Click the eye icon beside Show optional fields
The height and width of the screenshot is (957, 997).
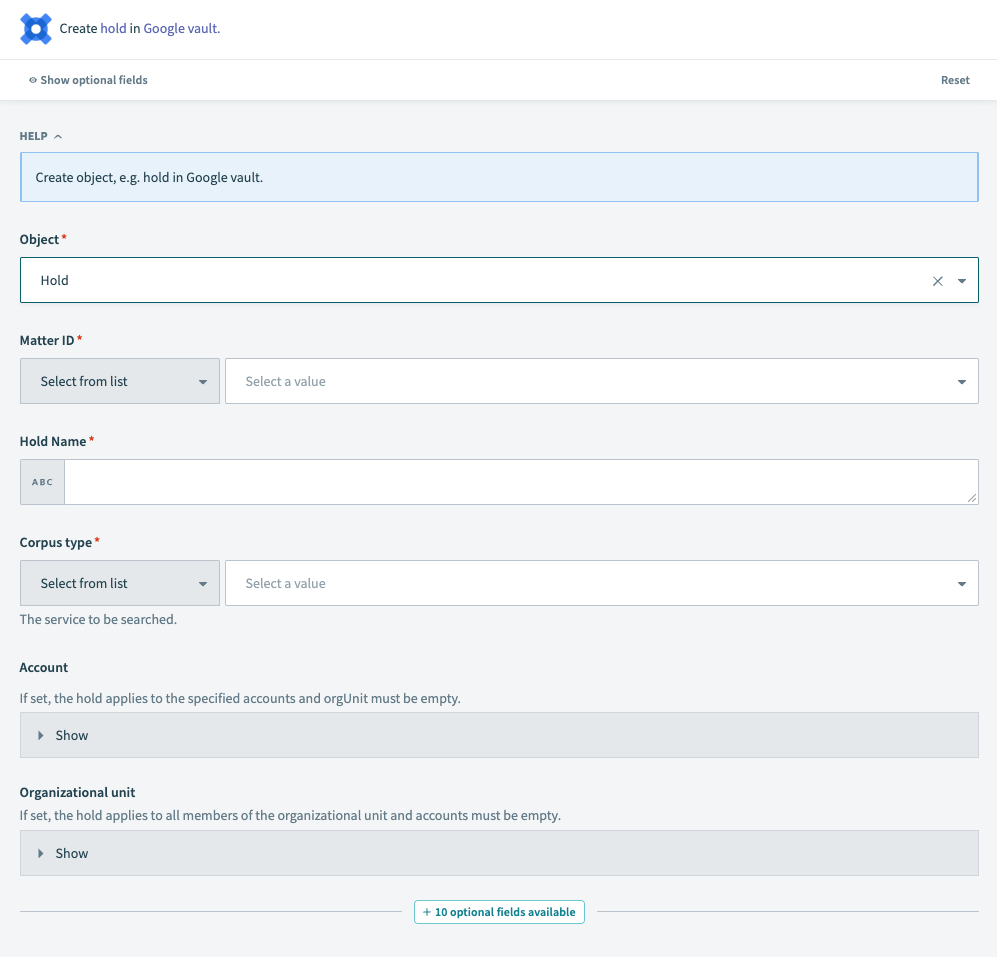coord(32,80)
